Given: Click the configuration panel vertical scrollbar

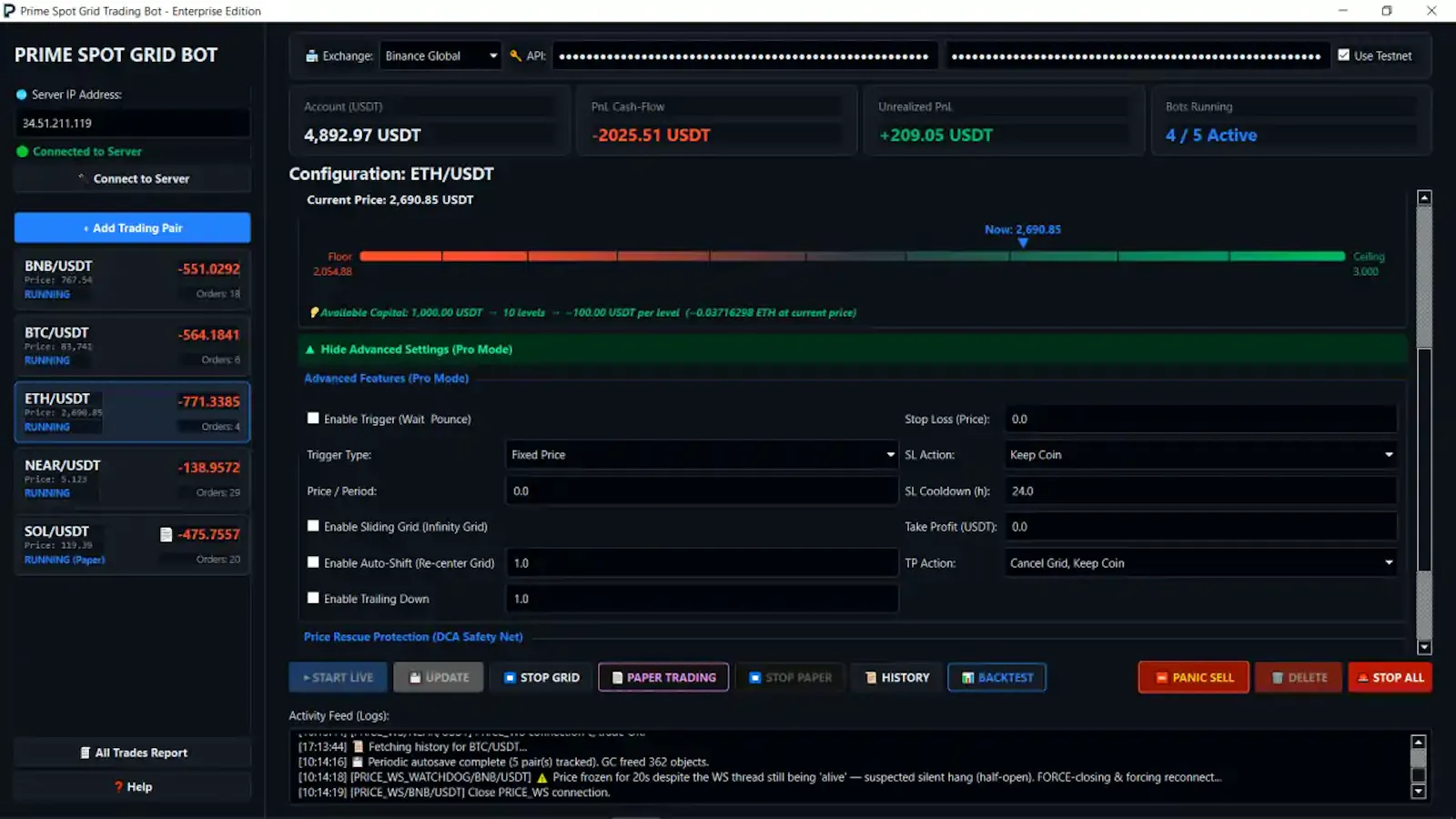Looking at the screenshot, I should coord(1424,422).
